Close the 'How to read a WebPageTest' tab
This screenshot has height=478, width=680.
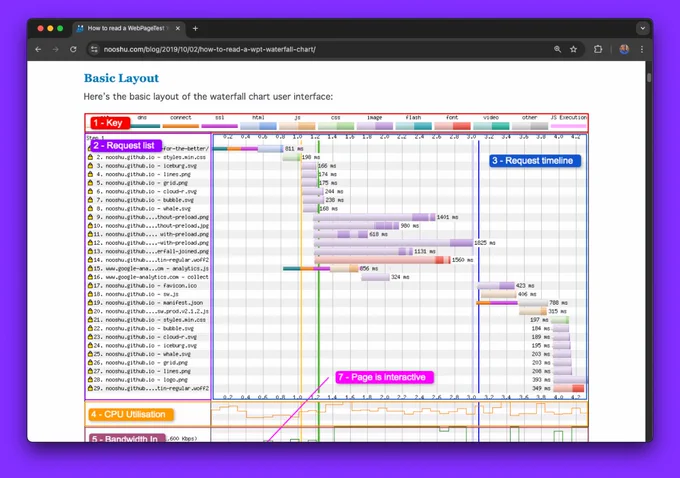point(177,28)
